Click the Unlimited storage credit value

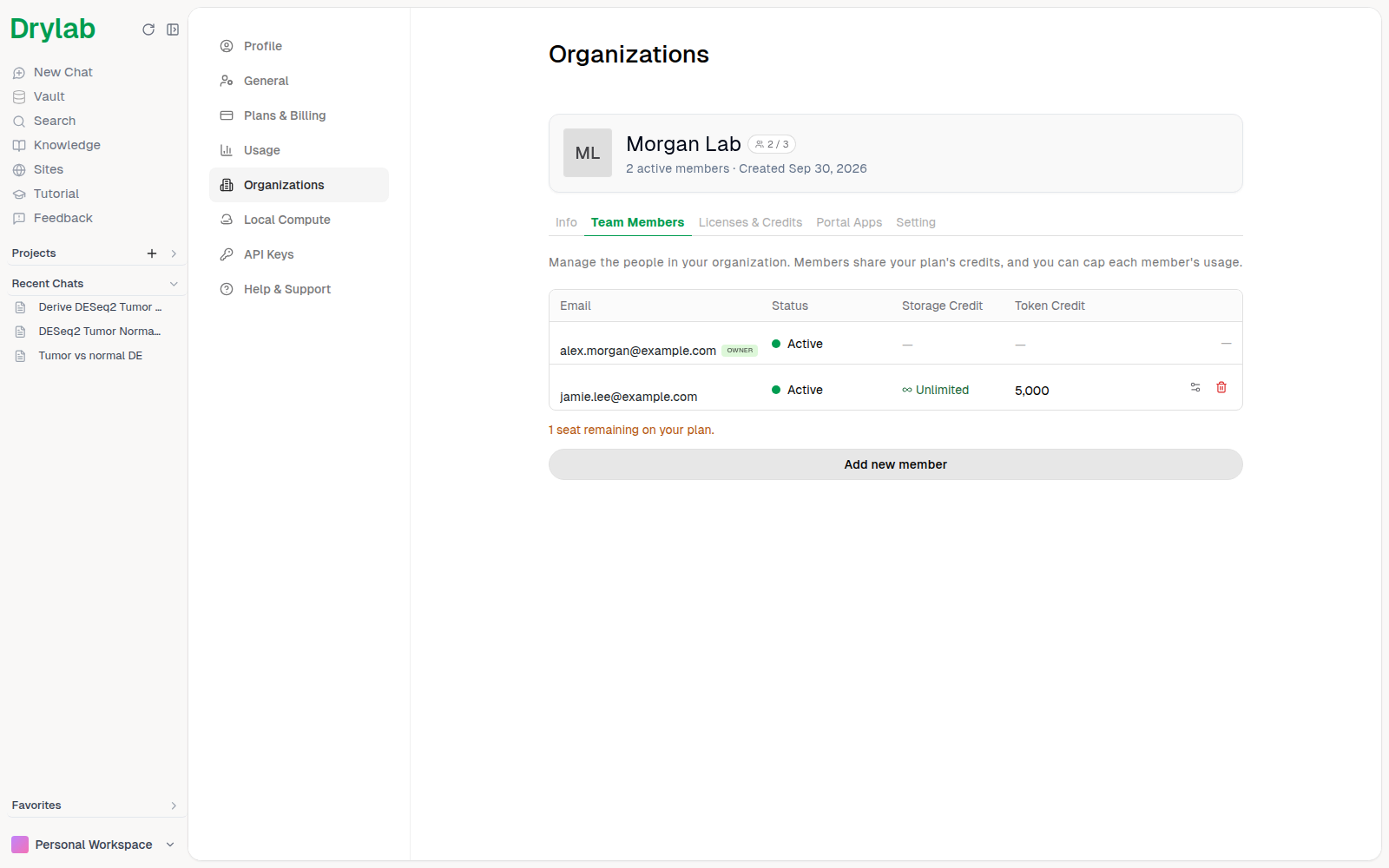[935, 390]
